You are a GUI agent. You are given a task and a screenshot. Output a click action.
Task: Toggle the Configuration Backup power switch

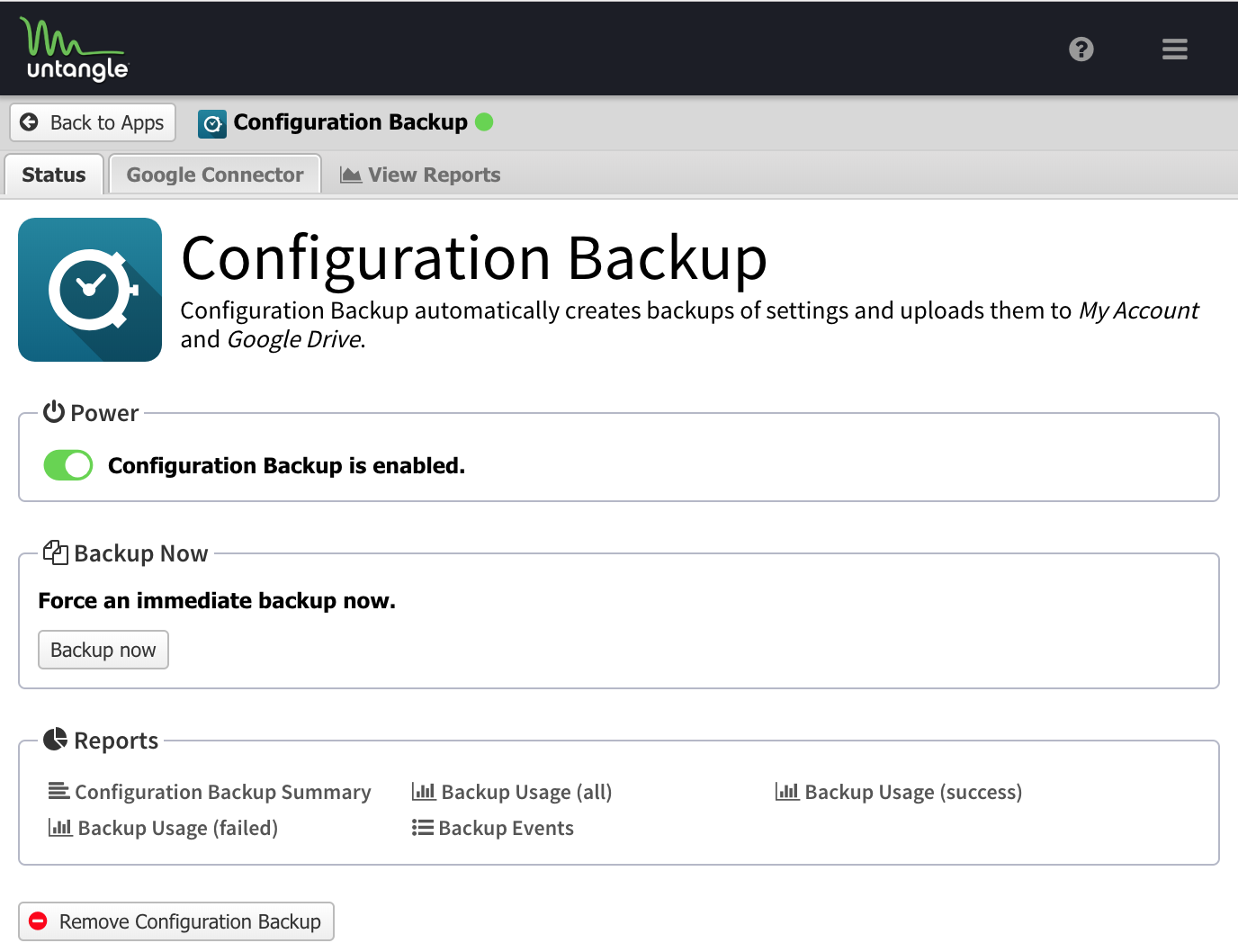[x=68, y=465]
